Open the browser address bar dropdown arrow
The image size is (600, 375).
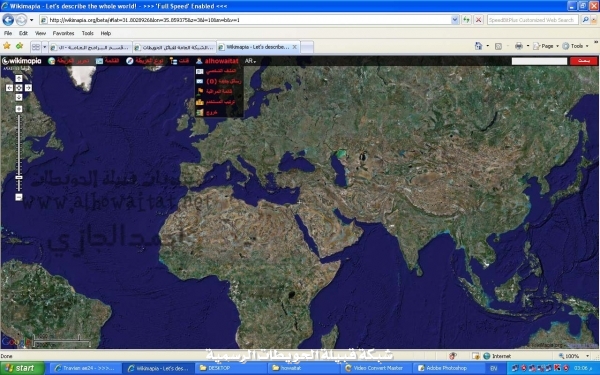point(455,20)
